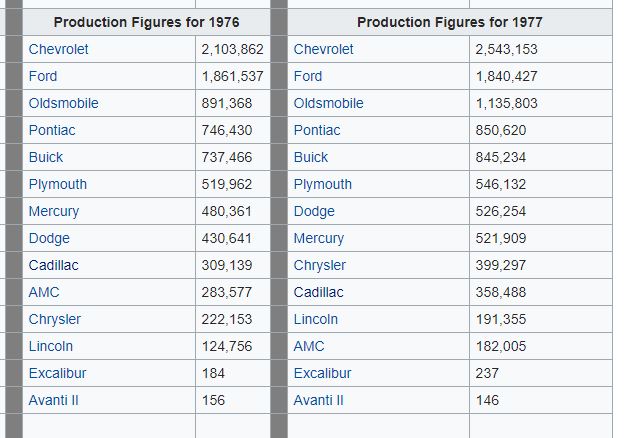Open Excalibur link in 1977 table
Screen dimensions: 627x438
click(x=323, y=373)
